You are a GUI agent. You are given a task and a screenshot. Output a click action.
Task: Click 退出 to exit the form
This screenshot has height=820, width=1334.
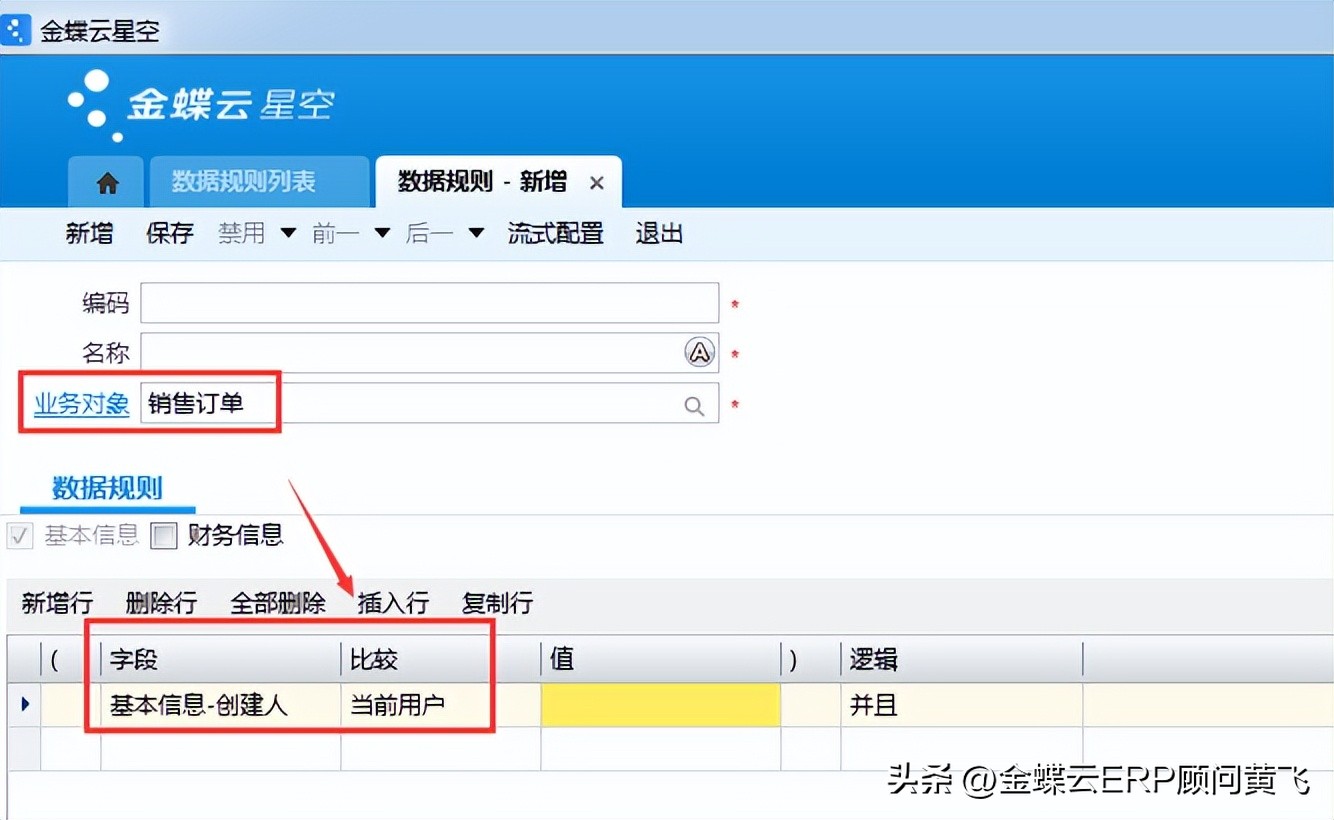pos(659,234)
